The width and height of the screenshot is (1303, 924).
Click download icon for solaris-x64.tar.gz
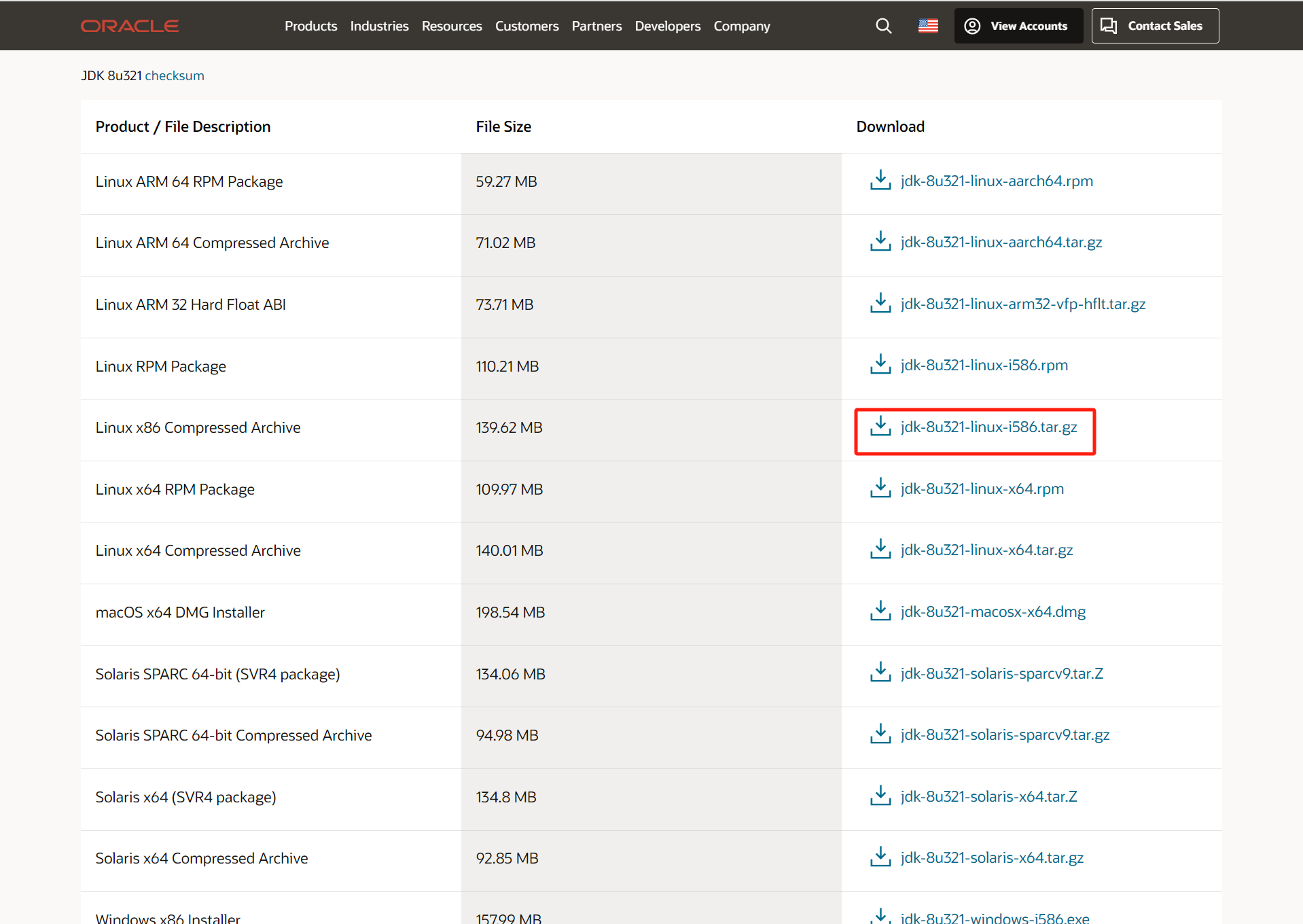(x=880, y=857)
